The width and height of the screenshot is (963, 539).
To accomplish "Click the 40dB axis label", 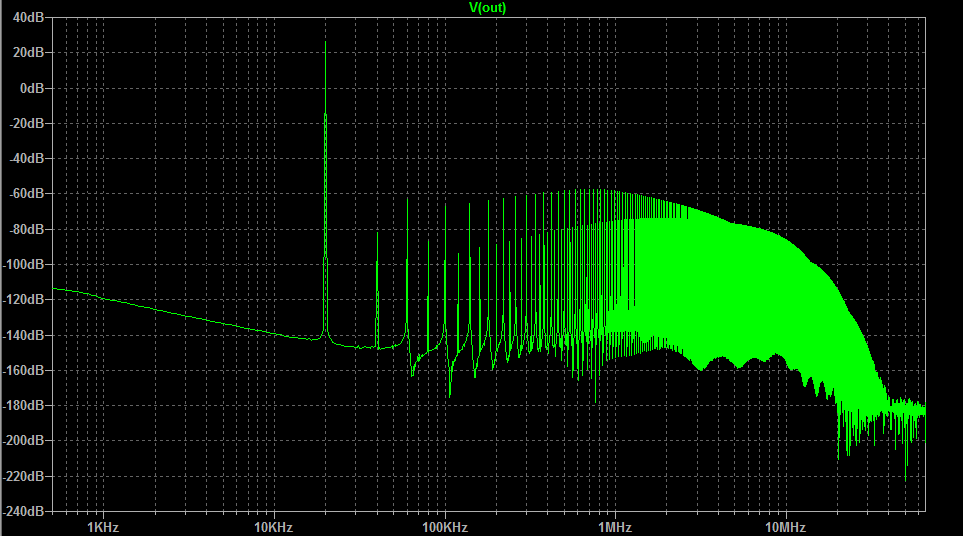I will 28,18.
